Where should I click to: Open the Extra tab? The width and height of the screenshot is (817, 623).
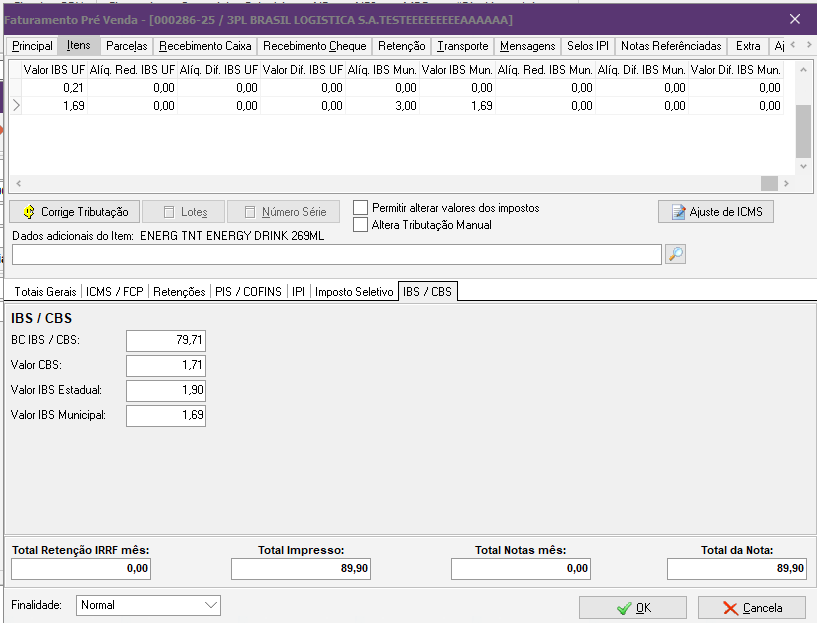748,46
